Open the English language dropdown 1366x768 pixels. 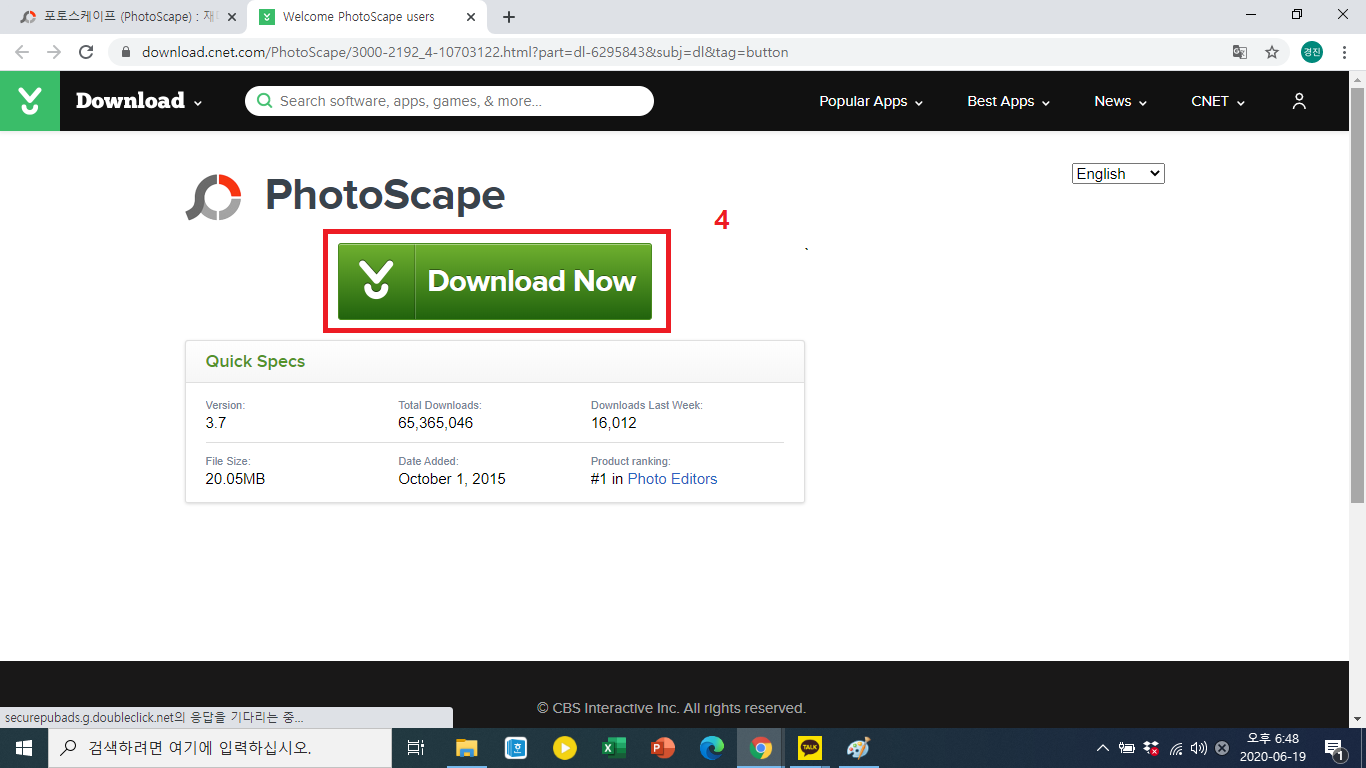[x=1118, y=174]
